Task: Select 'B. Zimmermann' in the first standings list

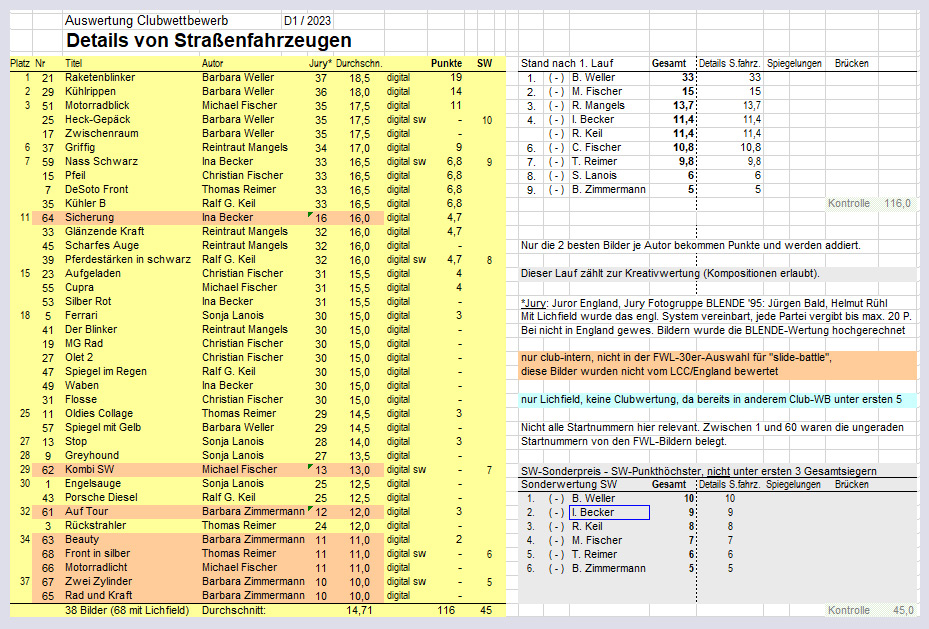Action: (608, 190)
